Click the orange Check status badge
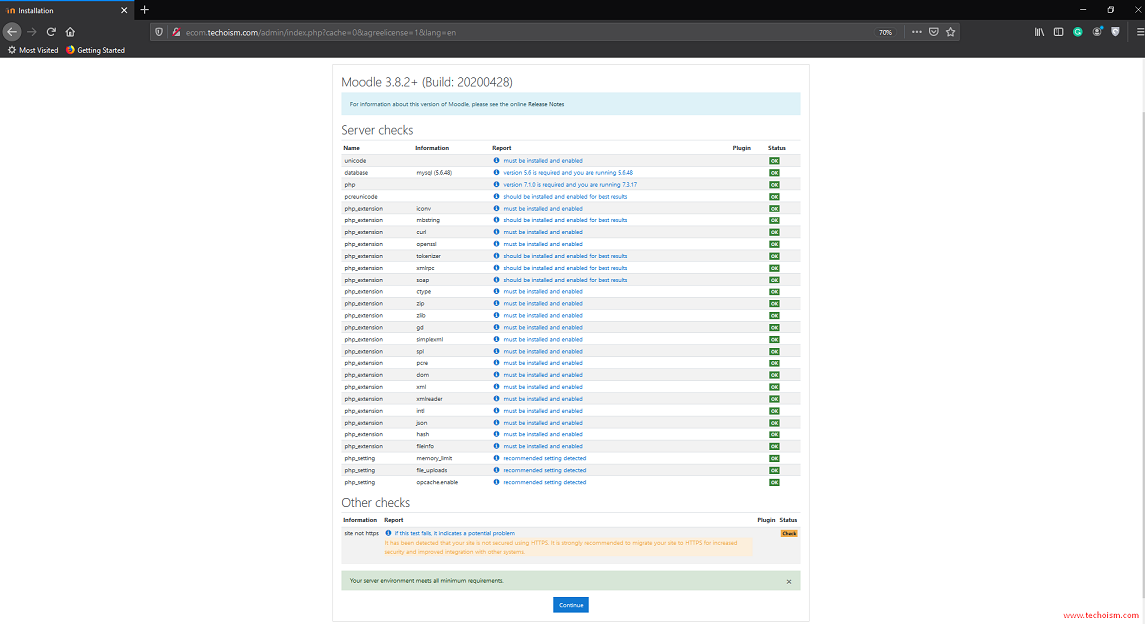The image size is (1145, 624). [789, 534]
